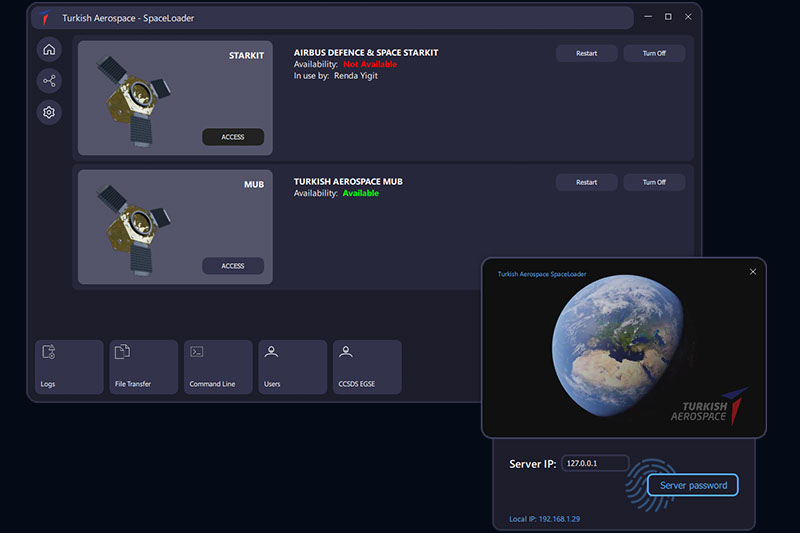Viewport: 800px width, 533px height.
Task: Click the Server password field
Action: click(x=693, y=485)
